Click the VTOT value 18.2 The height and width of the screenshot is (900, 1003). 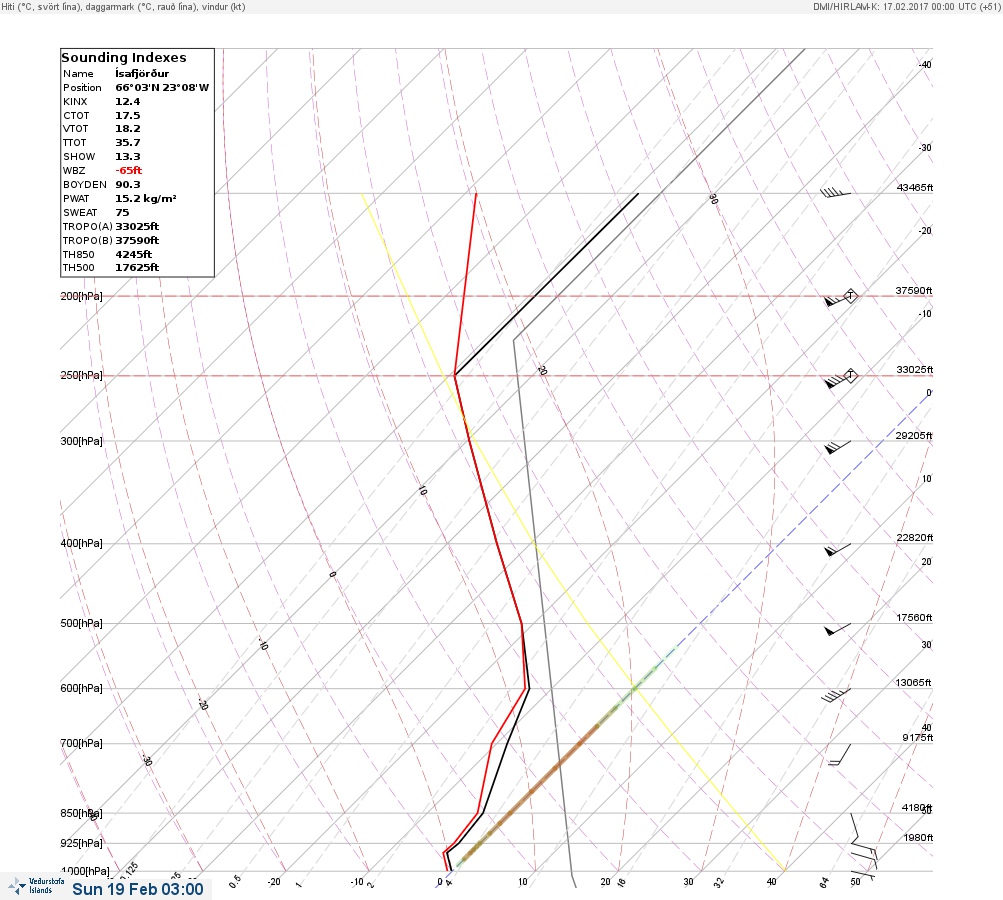128,129
